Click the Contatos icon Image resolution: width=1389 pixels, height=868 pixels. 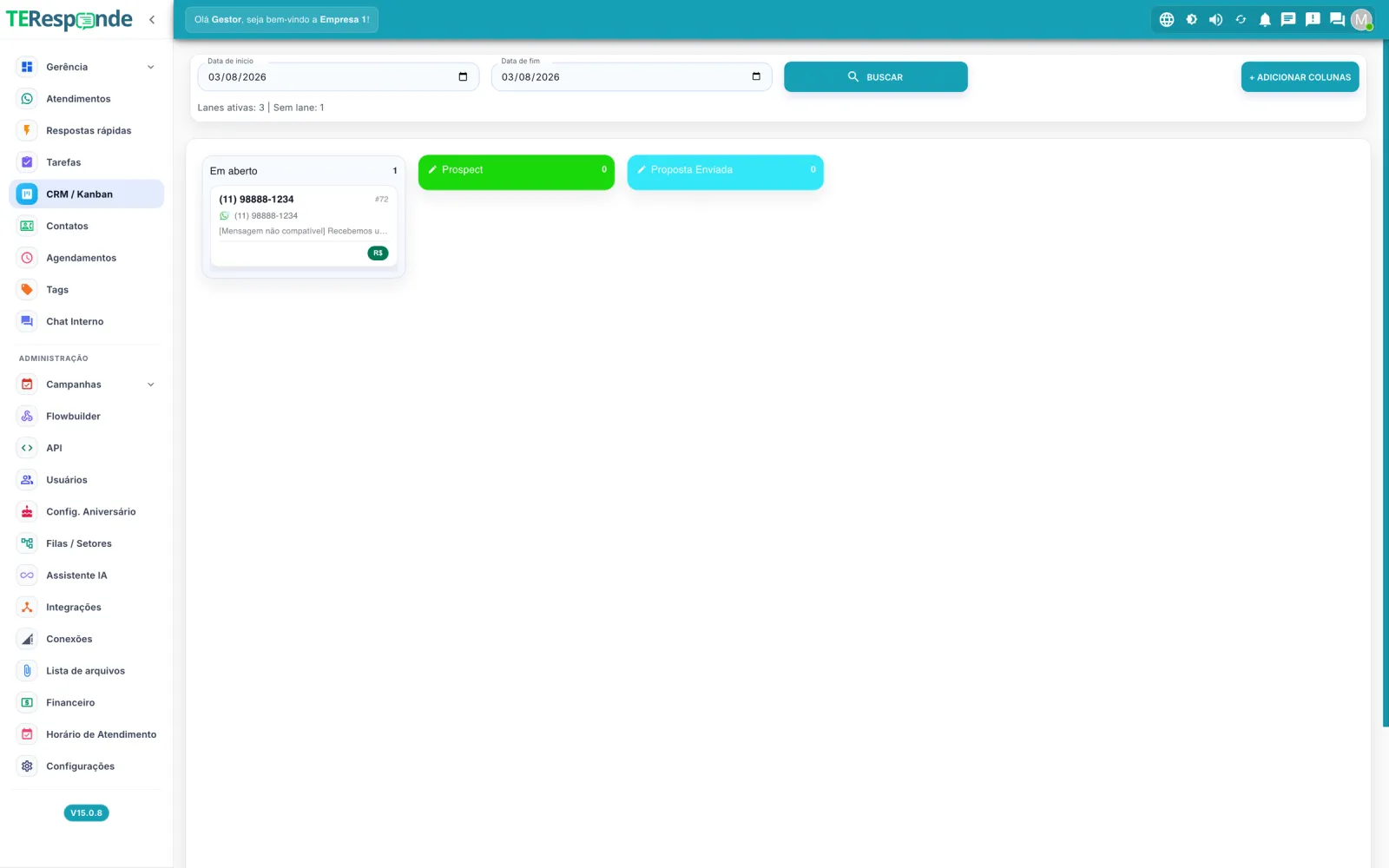click(x=27, y=226)
